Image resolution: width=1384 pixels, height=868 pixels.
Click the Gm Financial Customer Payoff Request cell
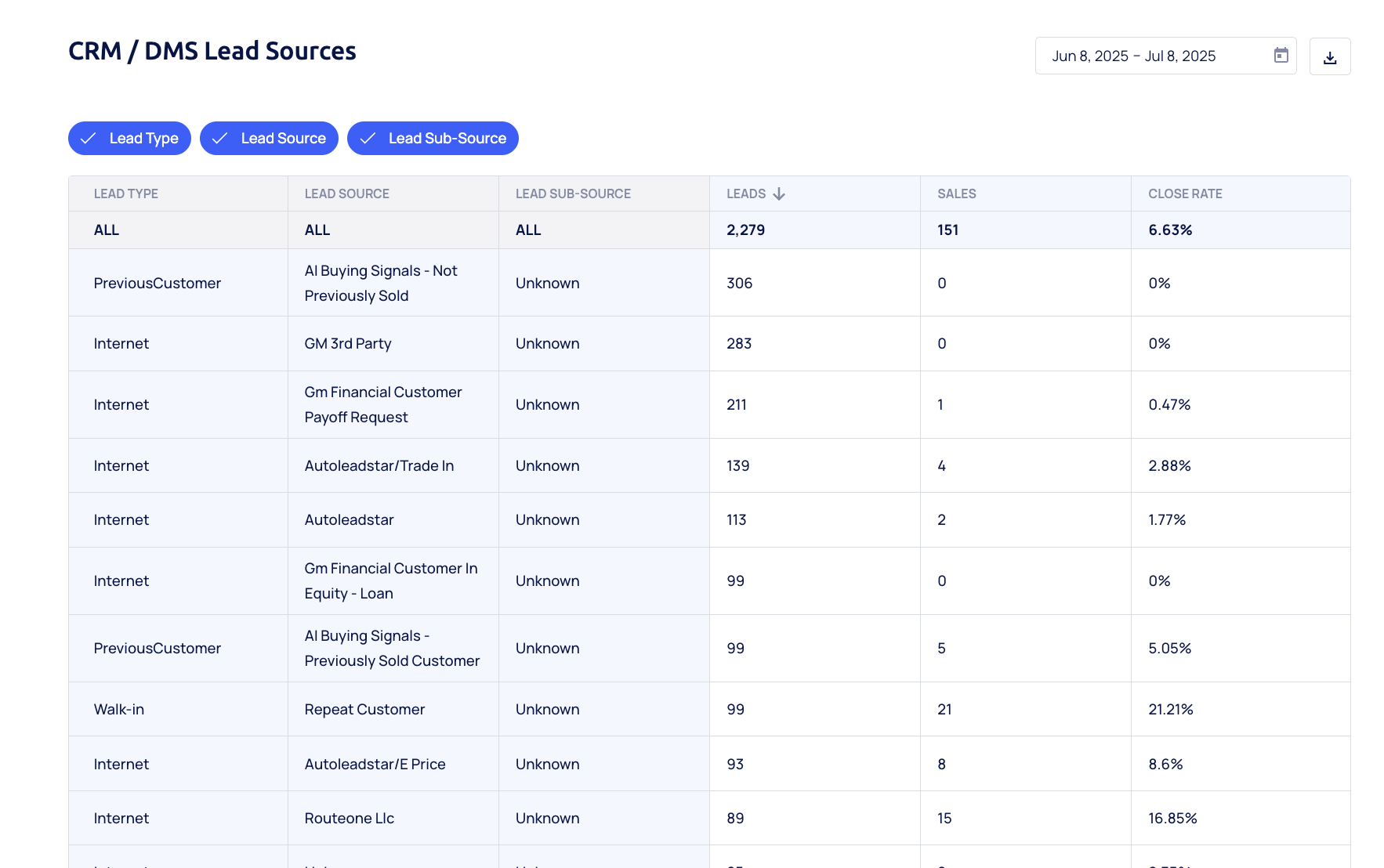pos(382,405)
